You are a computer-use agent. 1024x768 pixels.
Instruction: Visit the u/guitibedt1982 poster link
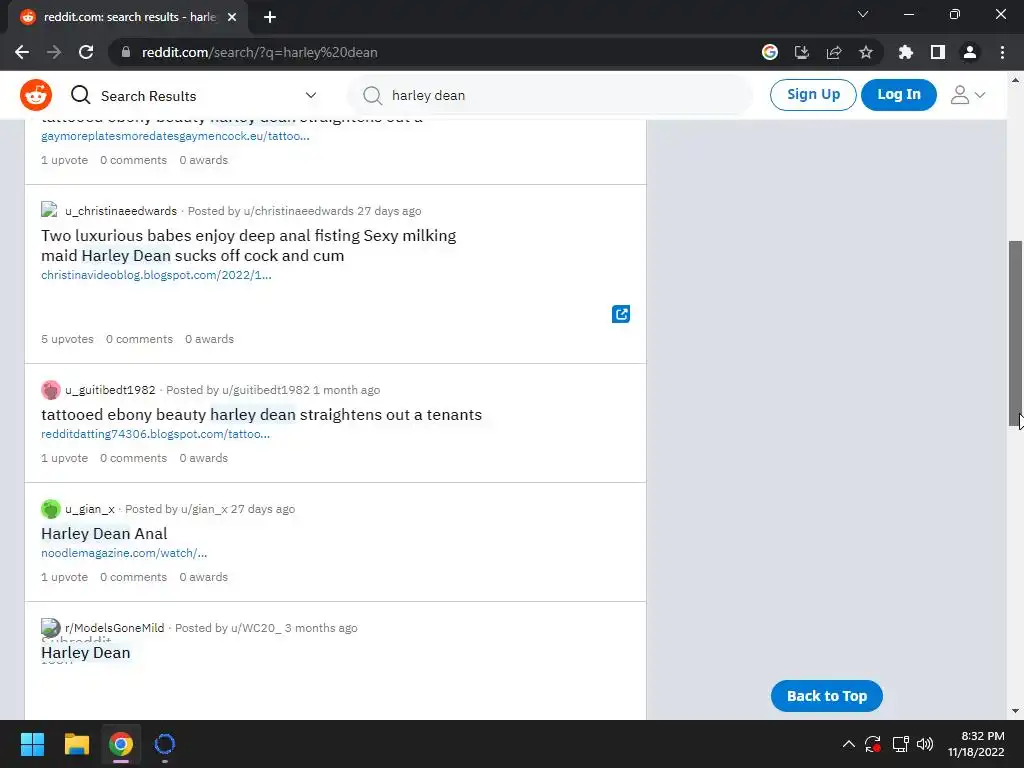(x=266, y=390)
